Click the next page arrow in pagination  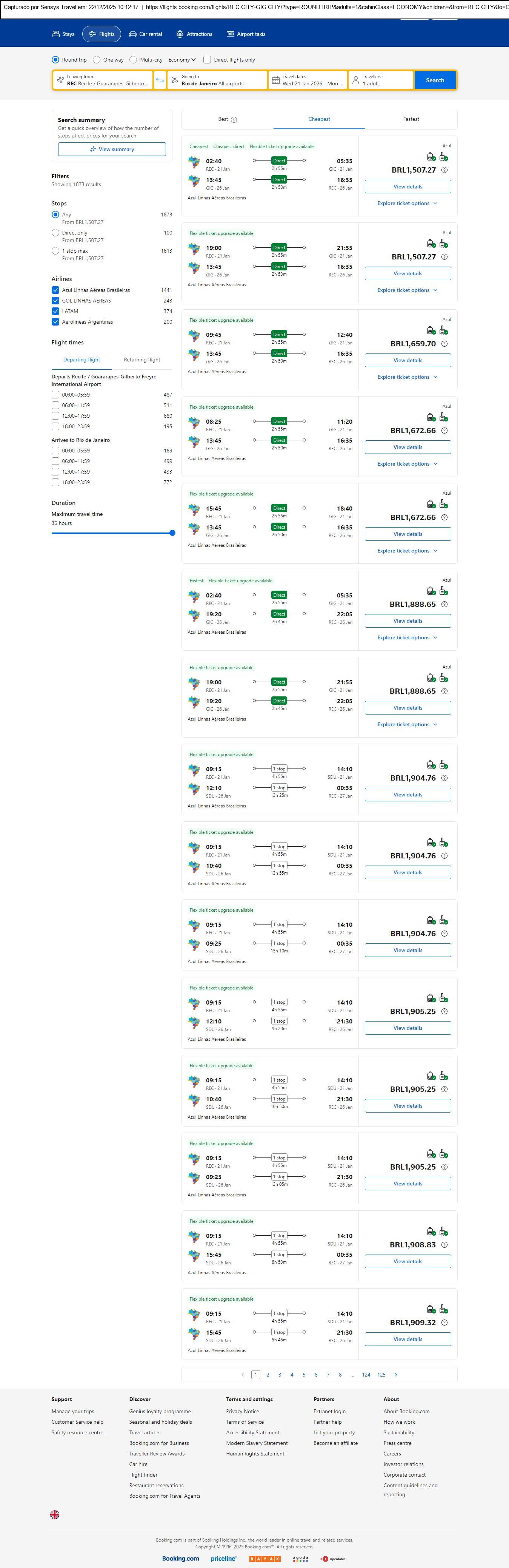(x=396, y=1374)
